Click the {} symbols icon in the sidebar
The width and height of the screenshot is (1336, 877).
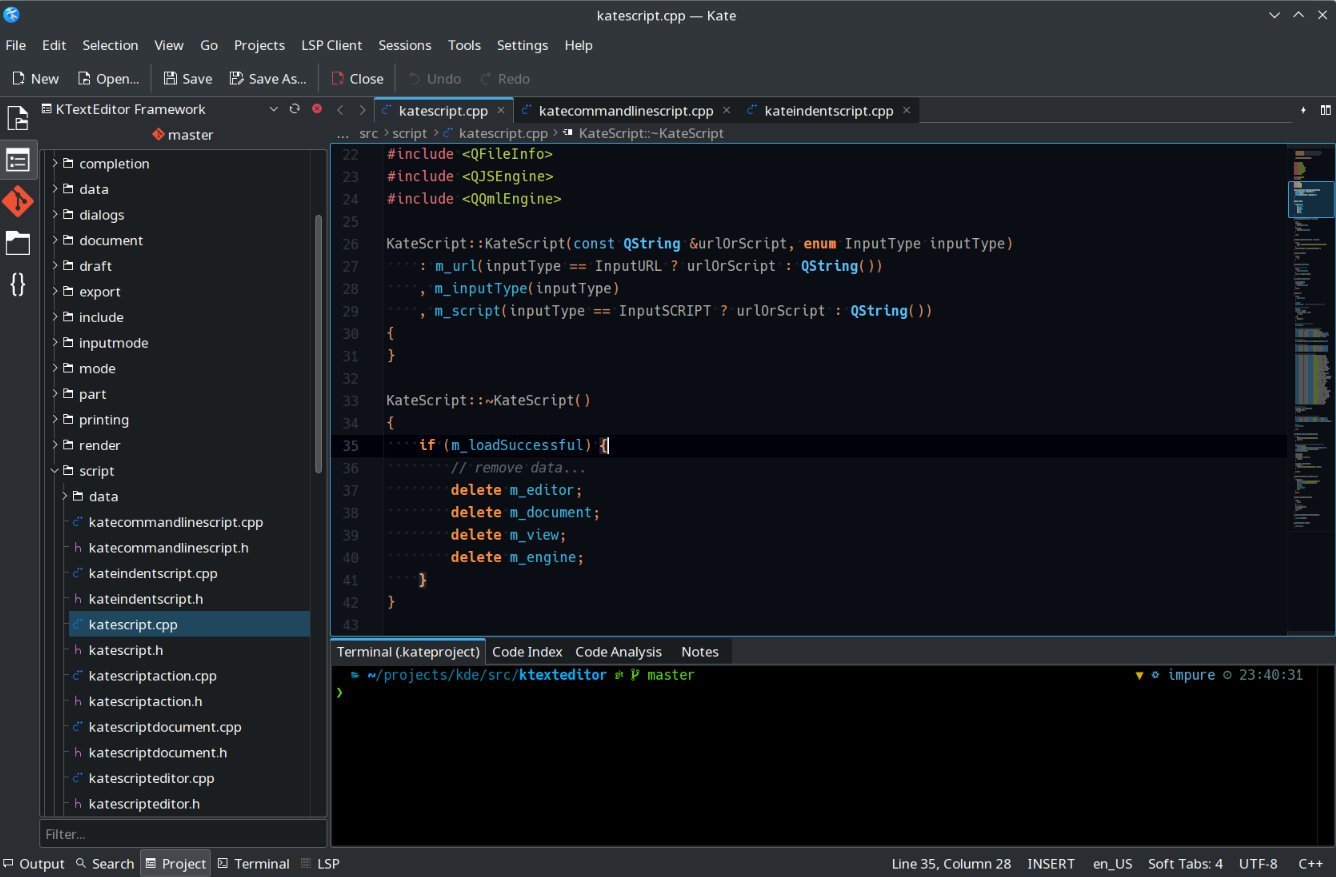(17, 285)
